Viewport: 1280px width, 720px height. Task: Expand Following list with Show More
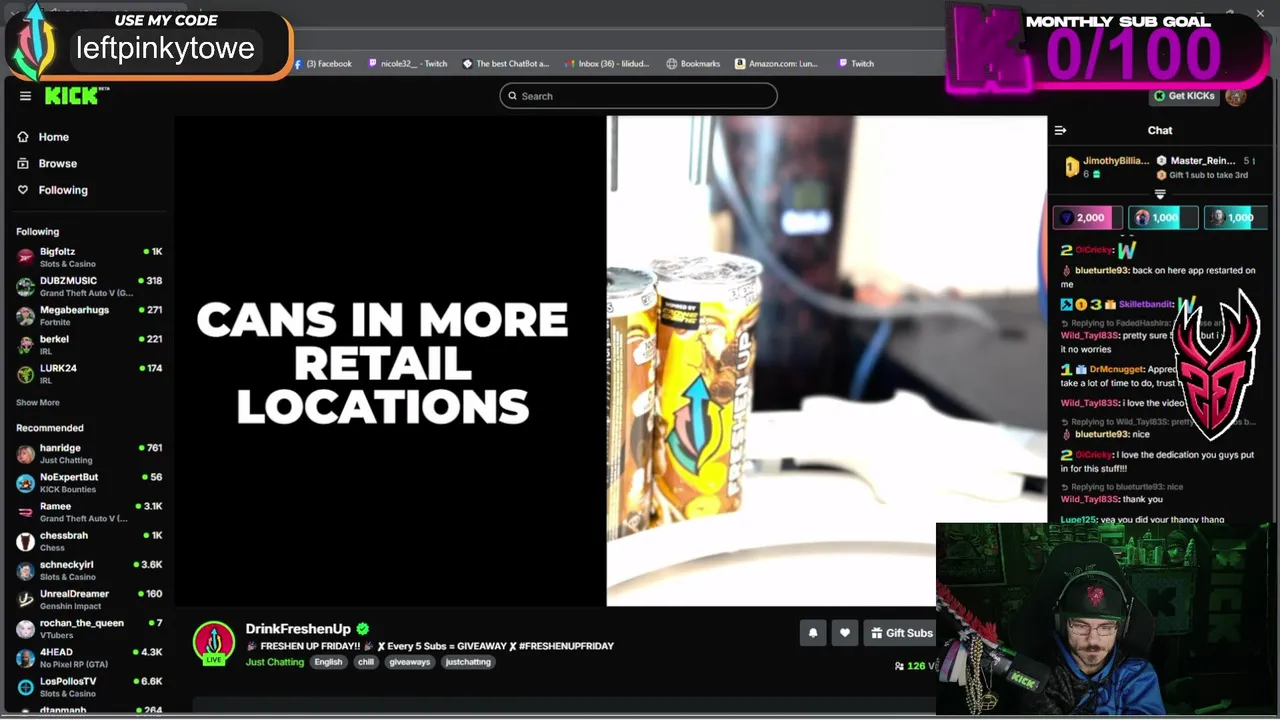[38, 403]
